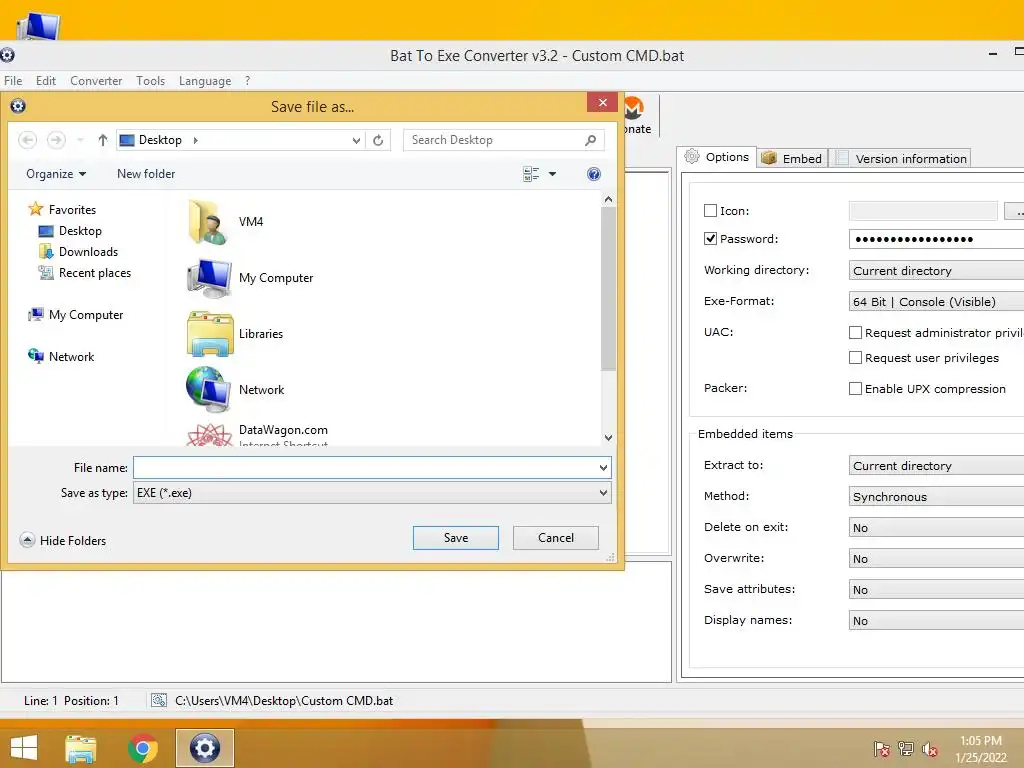Click the Password text field
Screen dimensions: 1024x768
[936, 239]
